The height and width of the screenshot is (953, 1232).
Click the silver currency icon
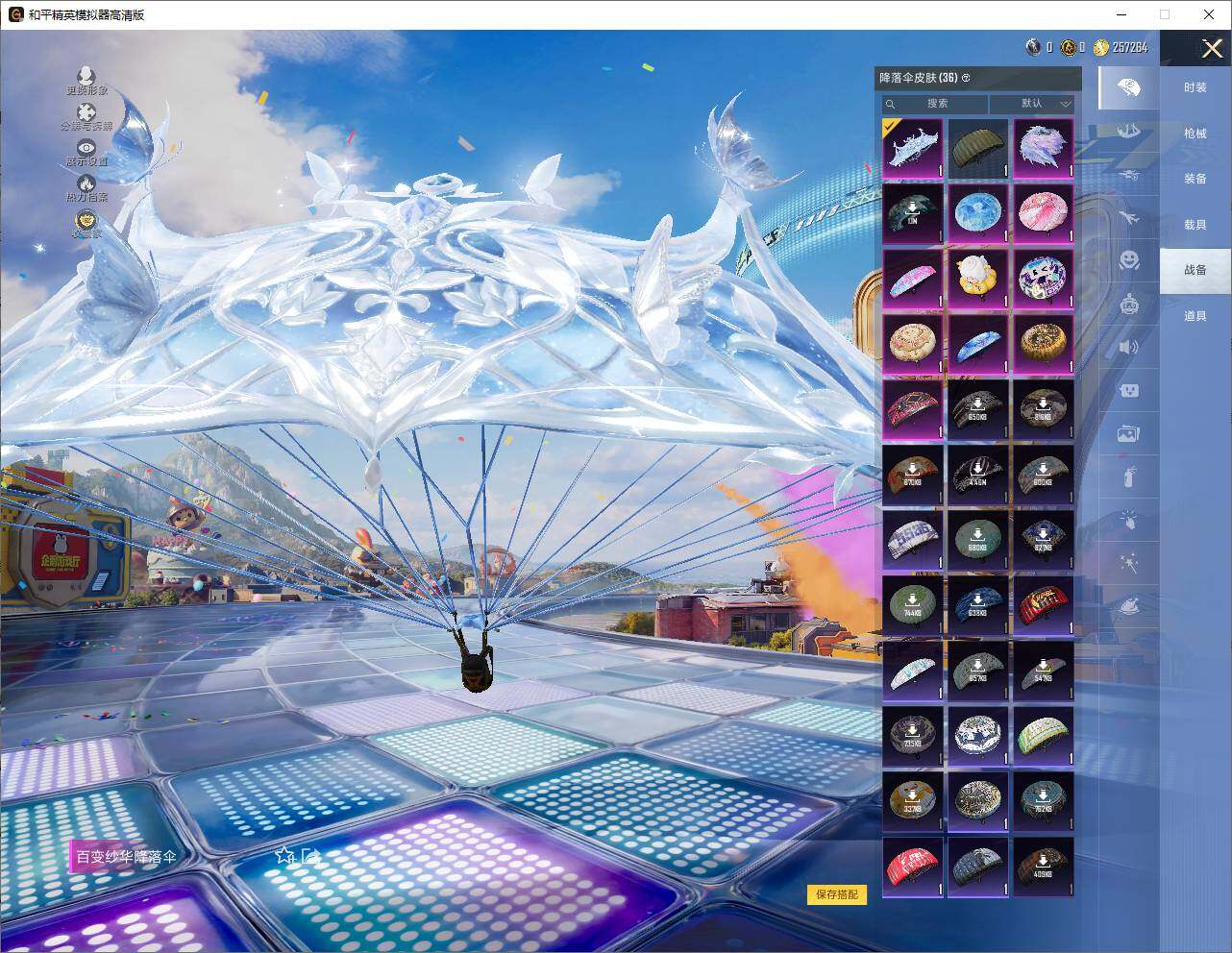click(x=1034, y=47)
